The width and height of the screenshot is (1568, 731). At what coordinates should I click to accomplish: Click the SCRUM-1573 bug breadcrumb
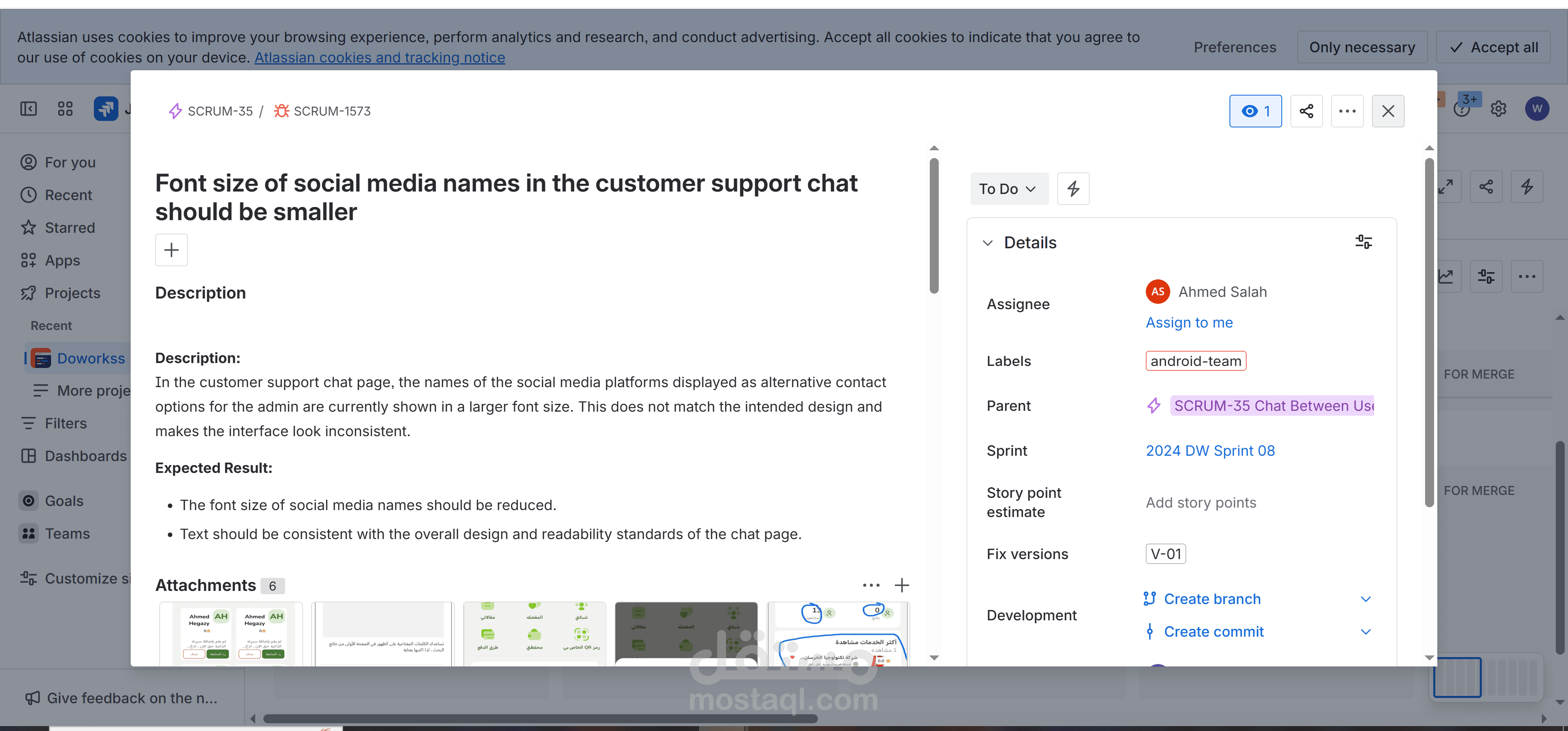point(331,111)
